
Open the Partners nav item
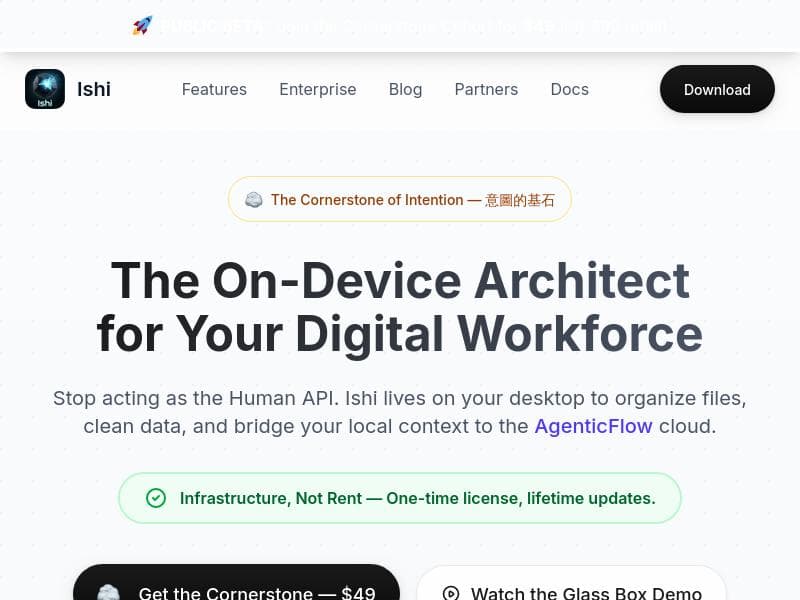click(x=486, y=89)
